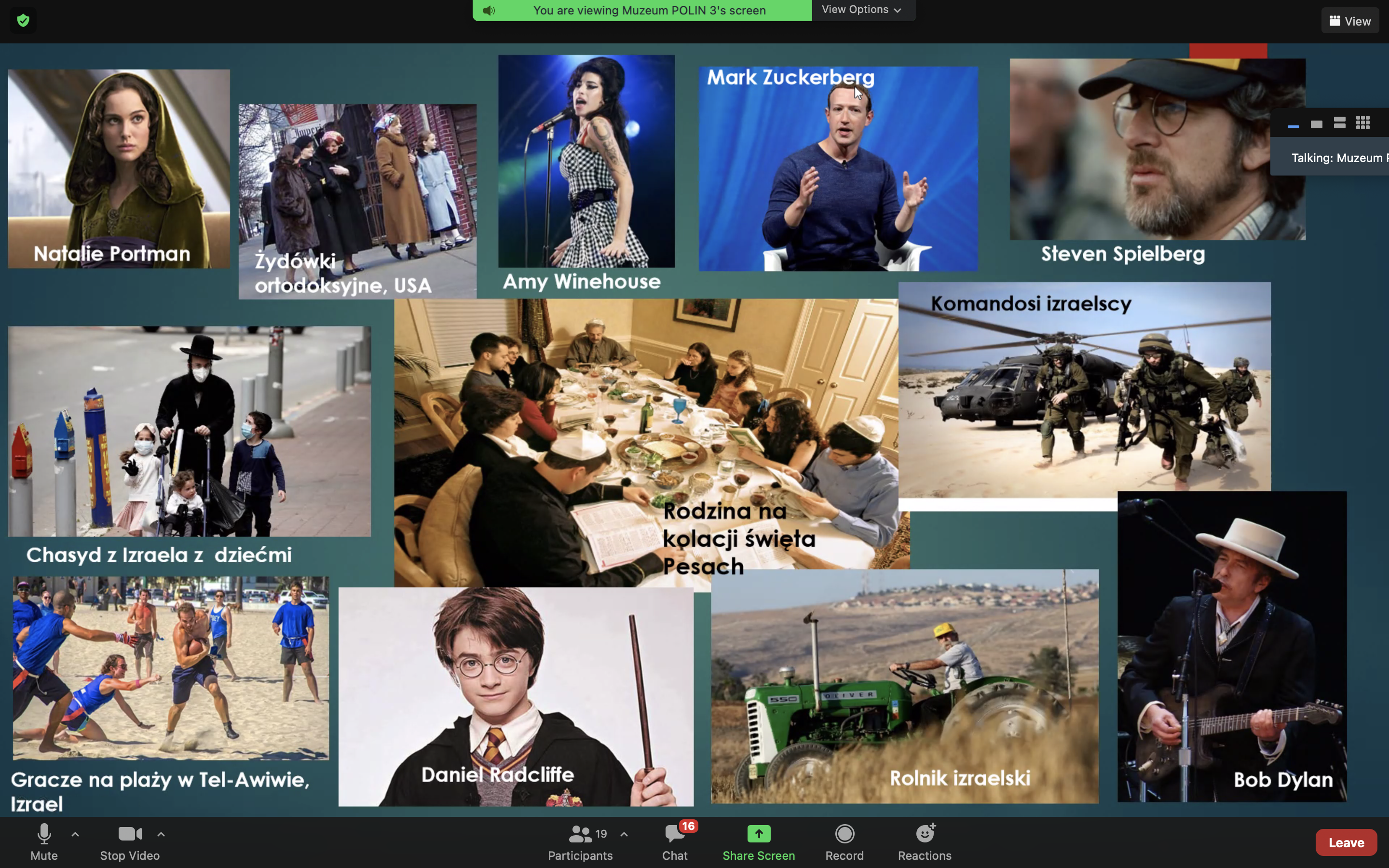Click the 'Daniel Radcliffe' caption text
This screenshot has height=868, width=1389.
[x=498, y=775]
